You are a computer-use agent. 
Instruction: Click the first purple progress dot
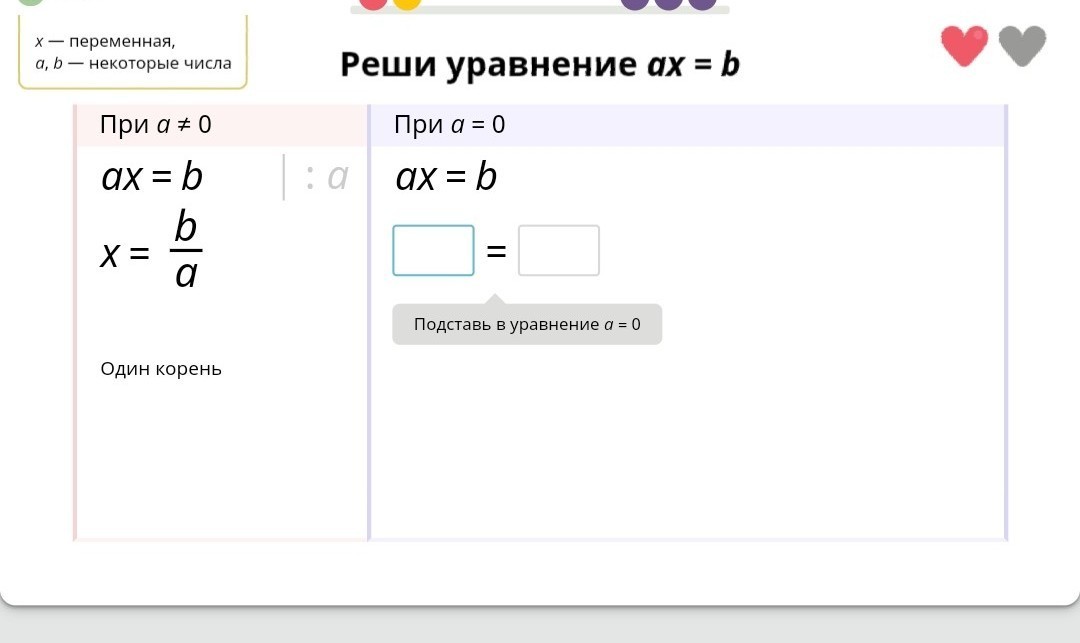coord(635,3)
